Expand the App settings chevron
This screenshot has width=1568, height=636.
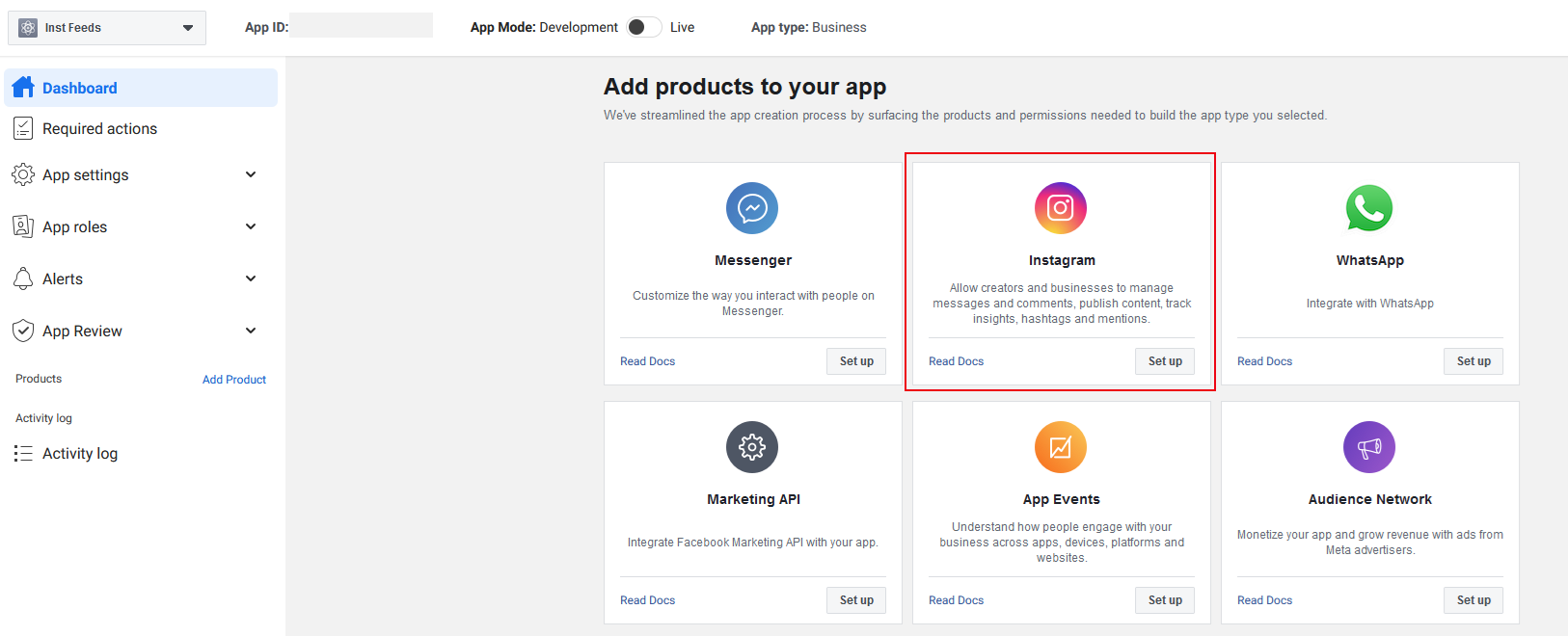(x=251, y=174)
